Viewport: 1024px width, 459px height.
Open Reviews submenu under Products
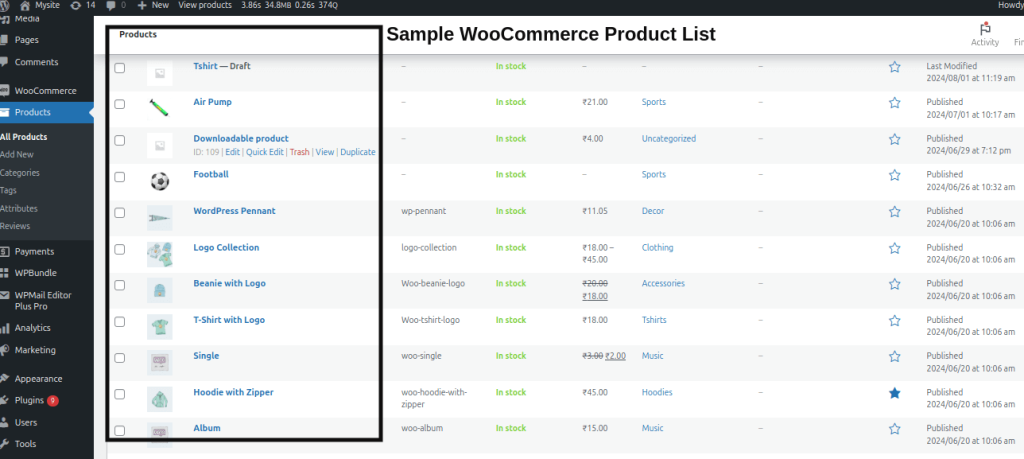coord(15,226)
